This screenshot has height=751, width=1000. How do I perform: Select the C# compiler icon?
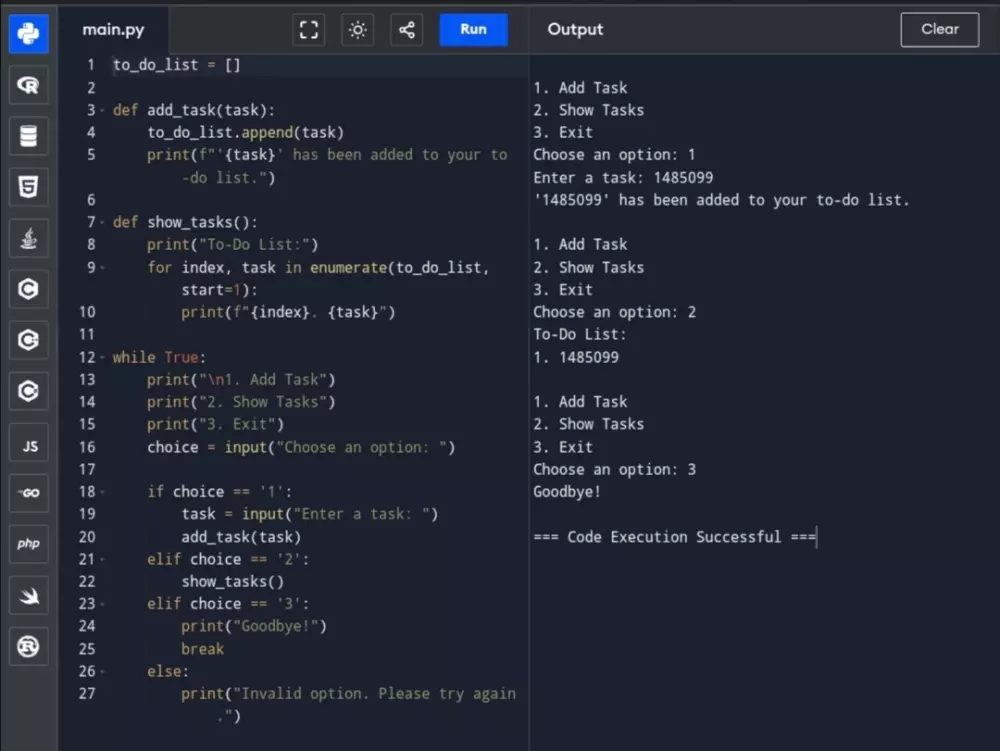coord(29,391)
